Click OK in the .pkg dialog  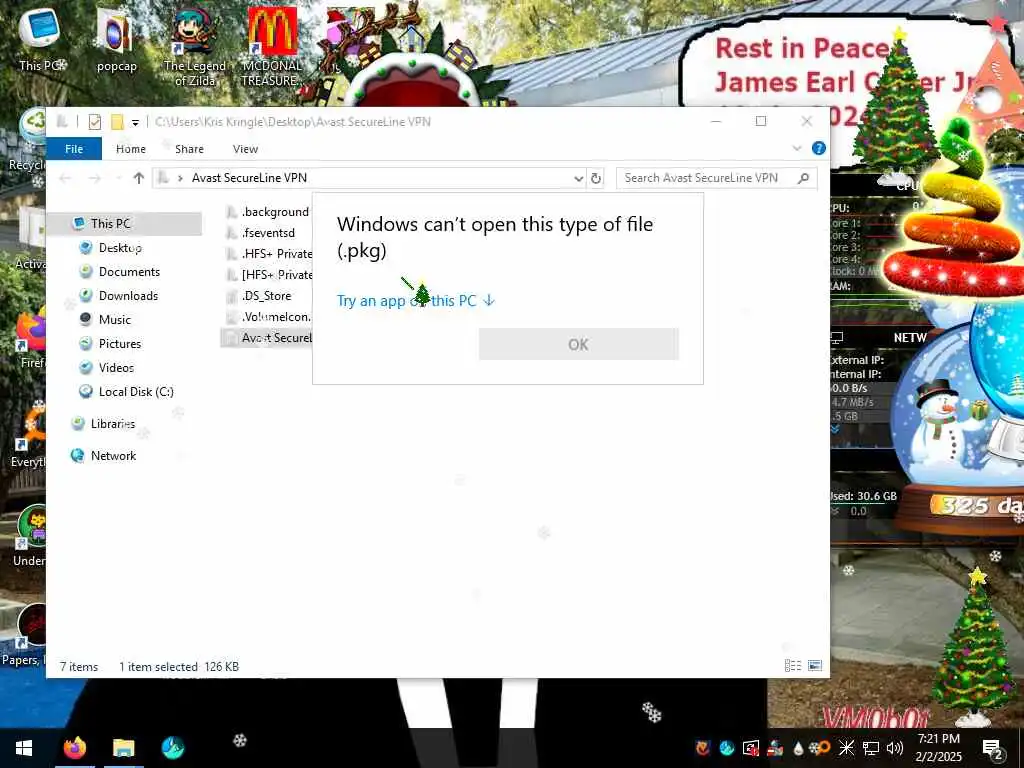(579, 344)
